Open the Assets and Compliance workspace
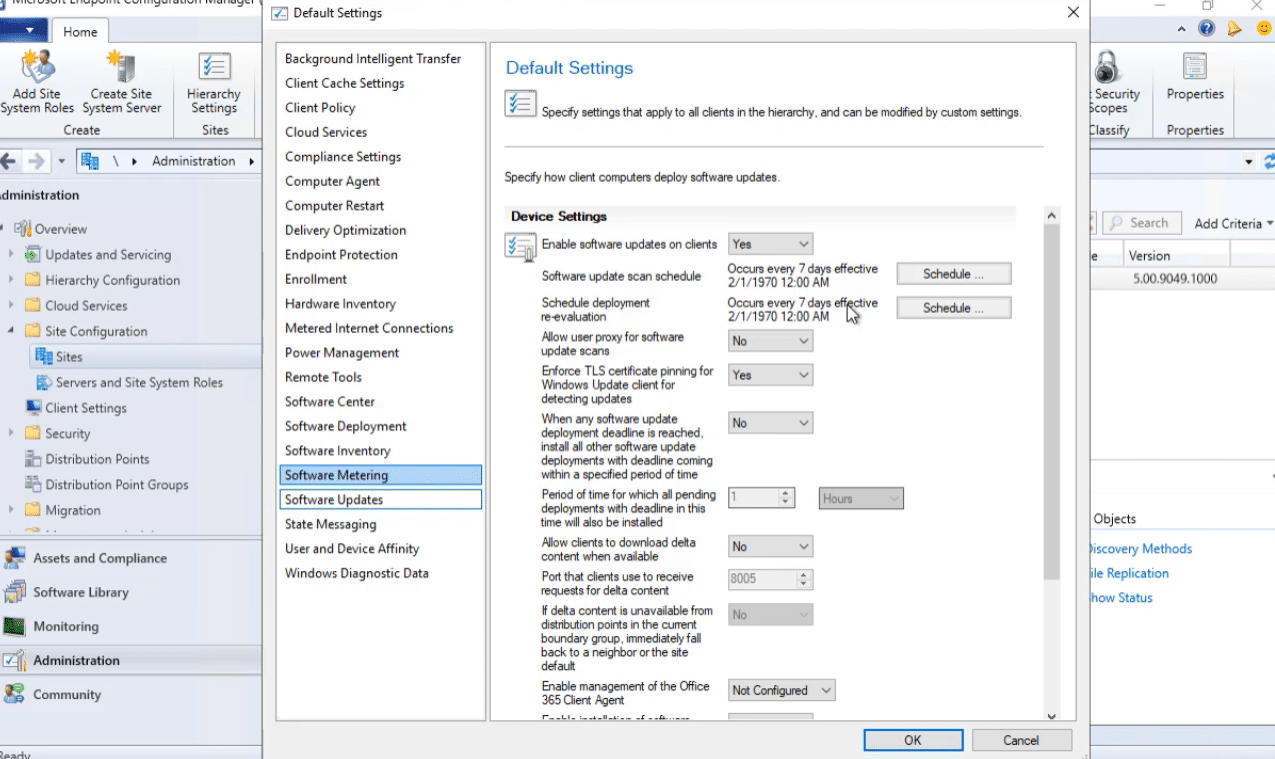Screen dimensions: 1275x759 (100, 558)
